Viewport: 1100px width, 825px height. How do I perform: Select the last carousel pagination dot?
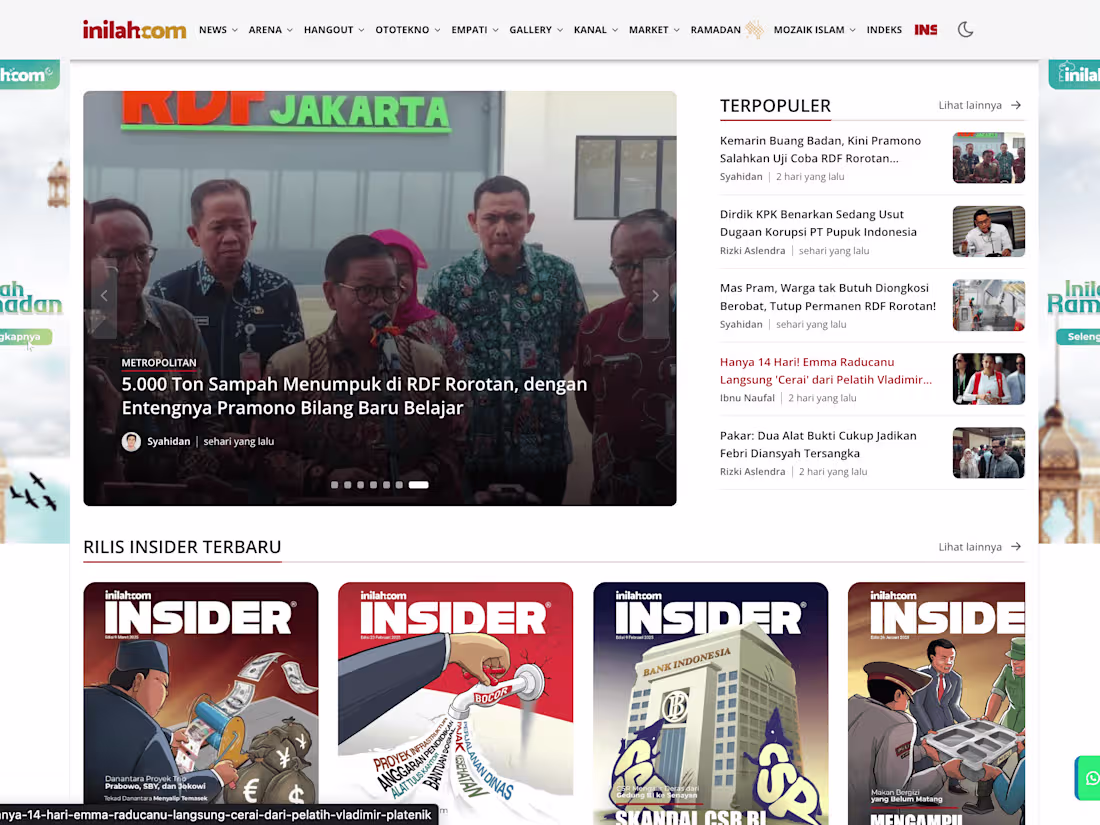click(x=418, y=484)
